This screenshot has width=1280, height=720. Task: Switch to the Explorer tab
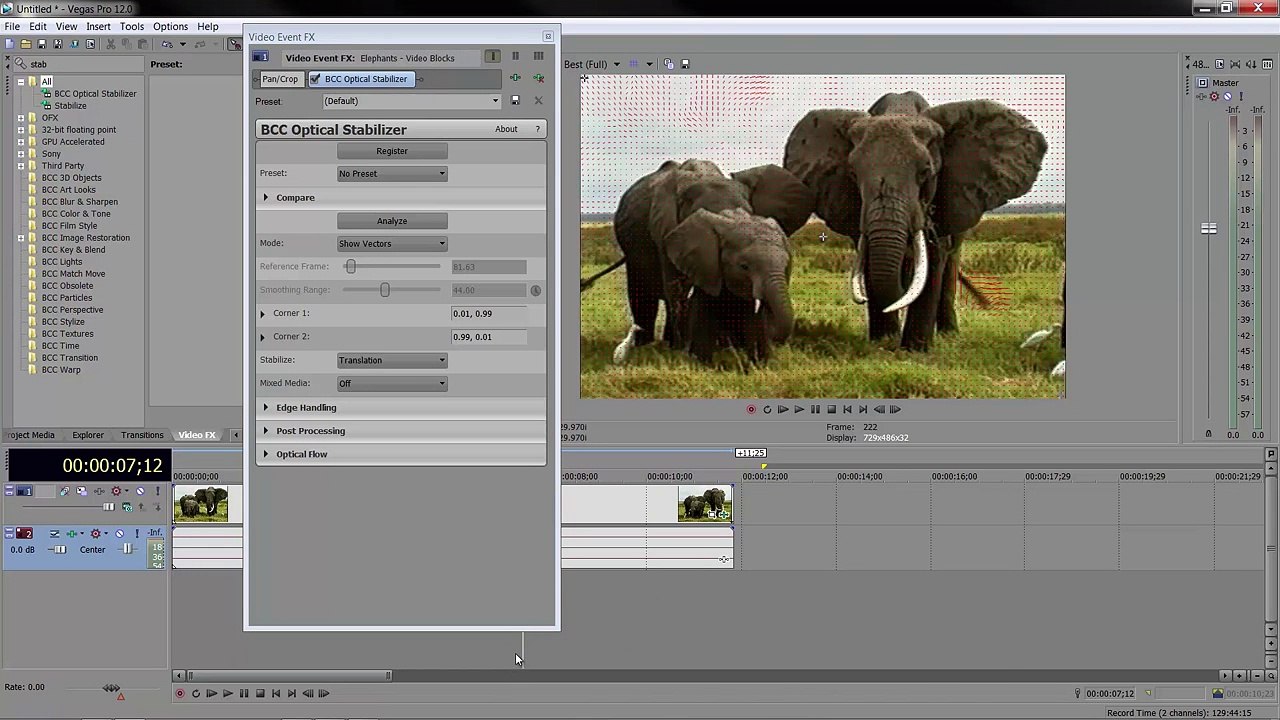[x=88, y=435]
